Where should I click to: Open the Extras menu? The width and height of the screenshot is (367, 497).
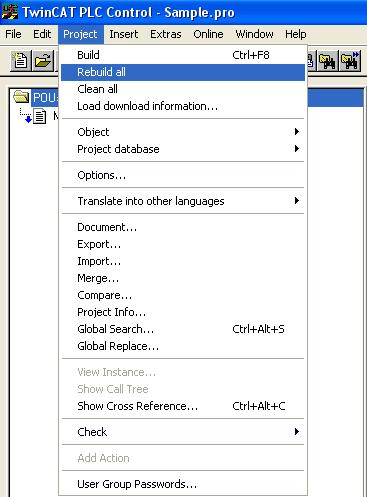pos(166,34)
